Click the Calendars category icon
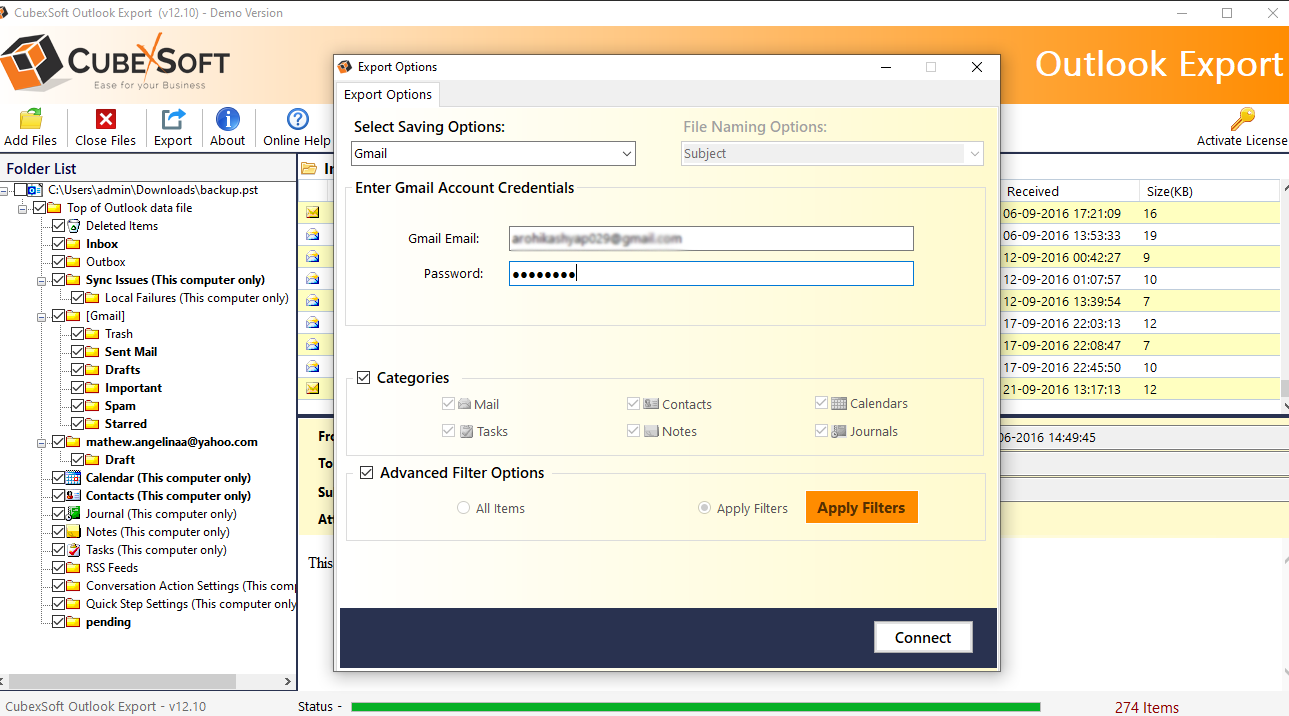 (839, 403)
